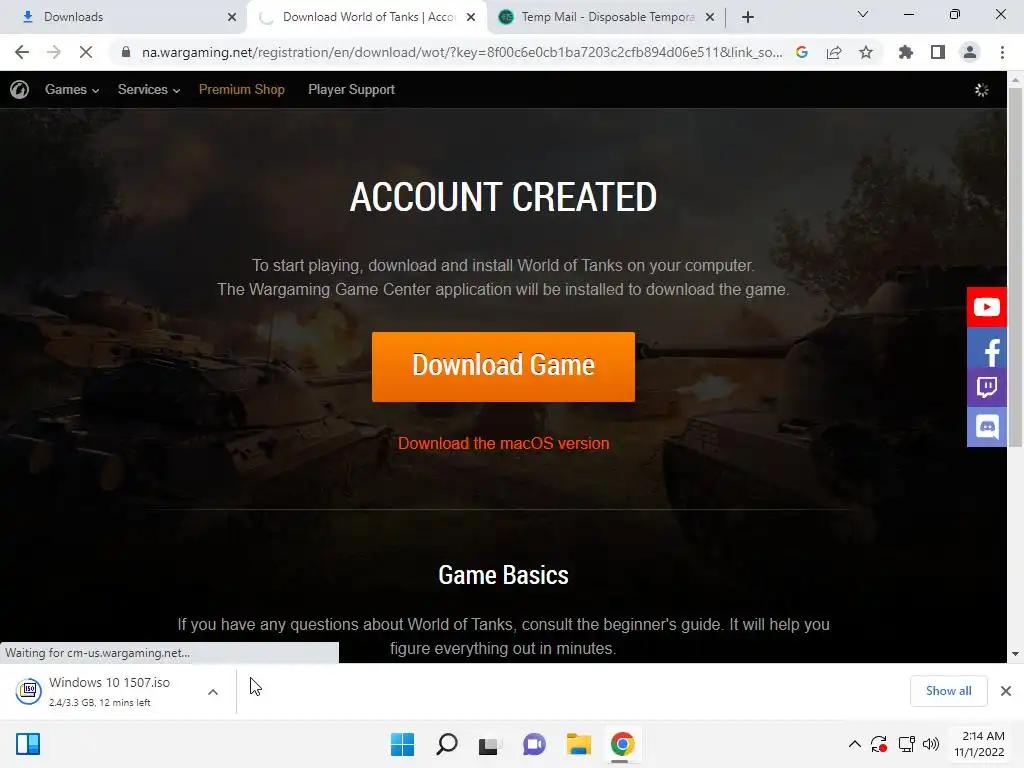
Task: Click the forward navigation arrow
Action: (x=54, y=52)
